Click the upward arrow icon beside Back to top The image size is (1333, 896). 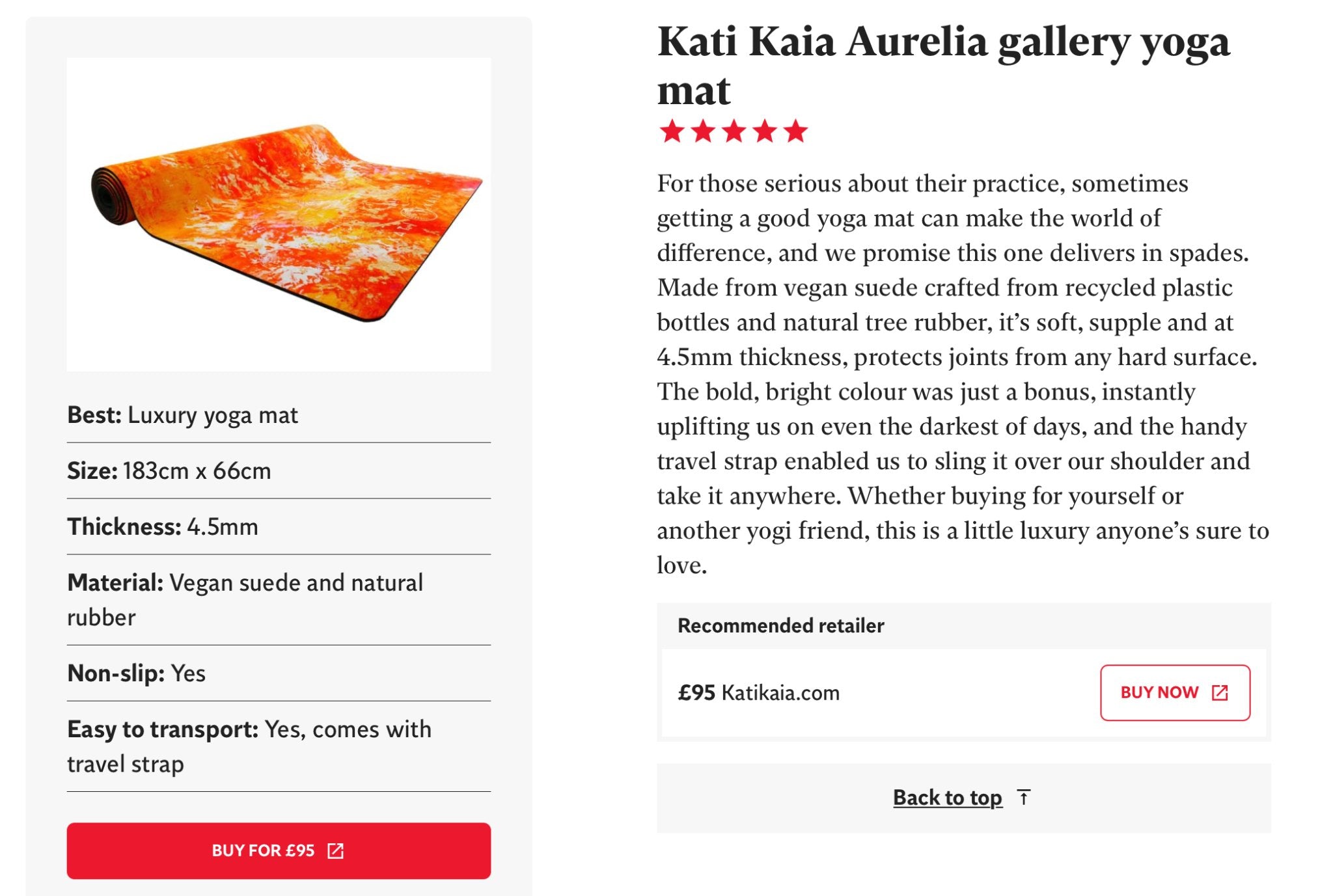coord(1024,798)
